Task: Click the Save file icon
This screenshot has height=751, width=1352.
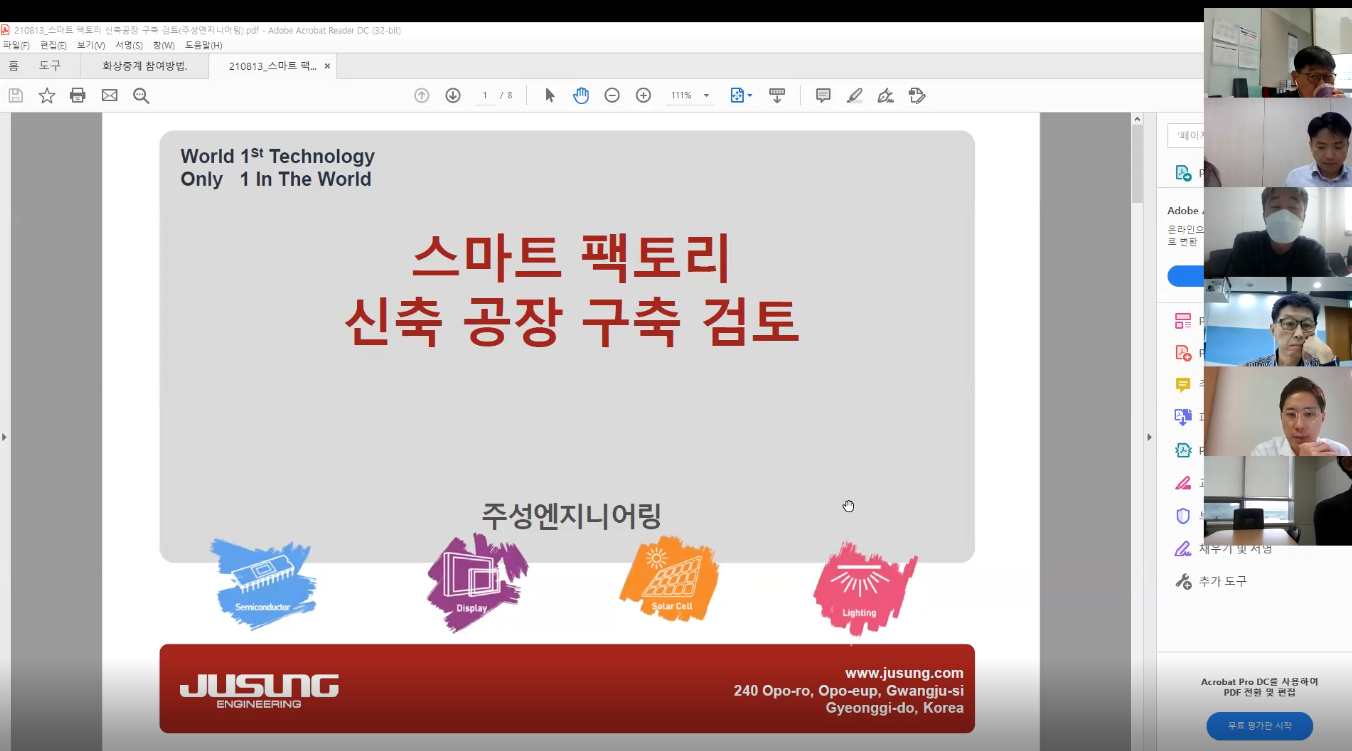Action: [x=16, y=95]
